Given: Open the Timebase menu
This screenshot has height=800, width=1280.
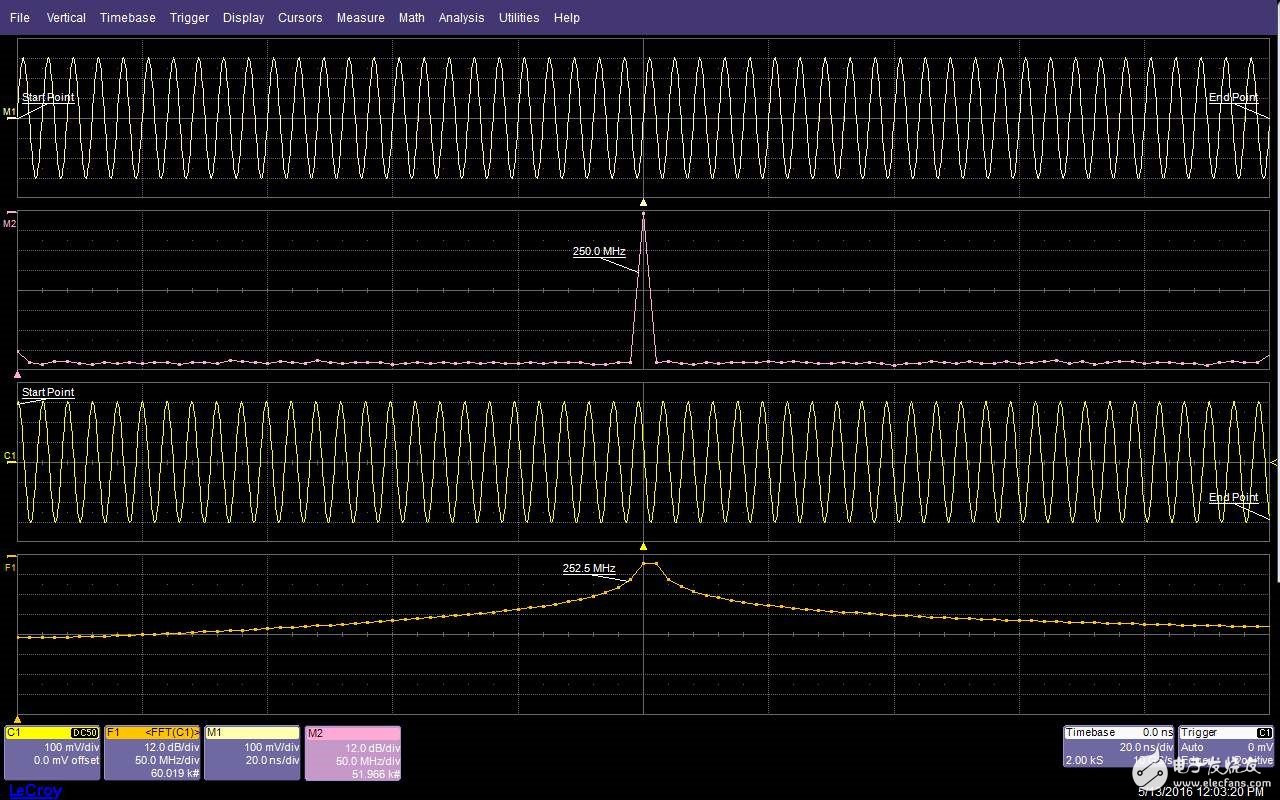Looking at the screenshot, I should click(127, 18).
